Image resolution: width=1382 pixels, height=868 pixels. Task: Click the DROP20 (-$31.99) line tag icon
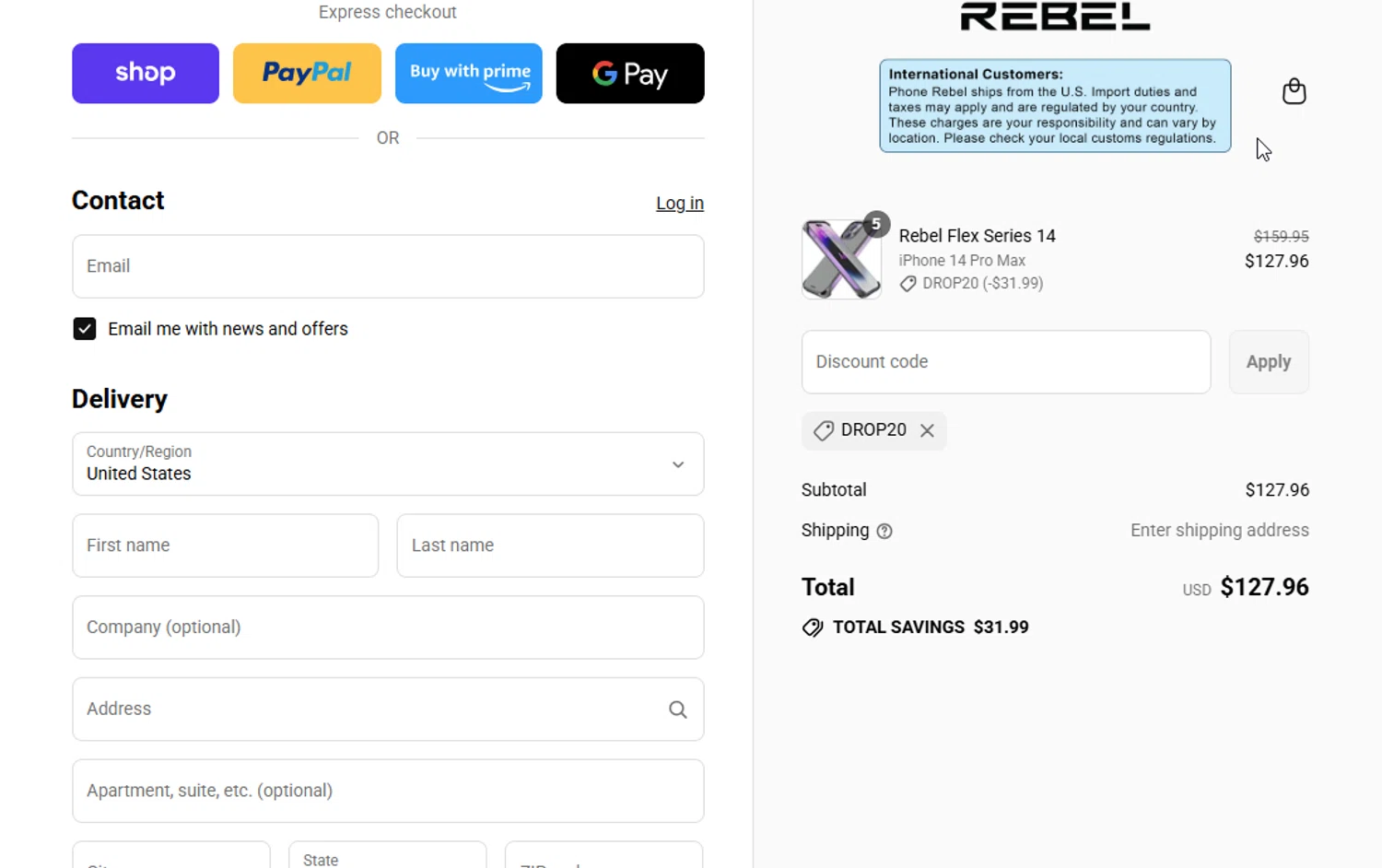[x=908, y=284]
